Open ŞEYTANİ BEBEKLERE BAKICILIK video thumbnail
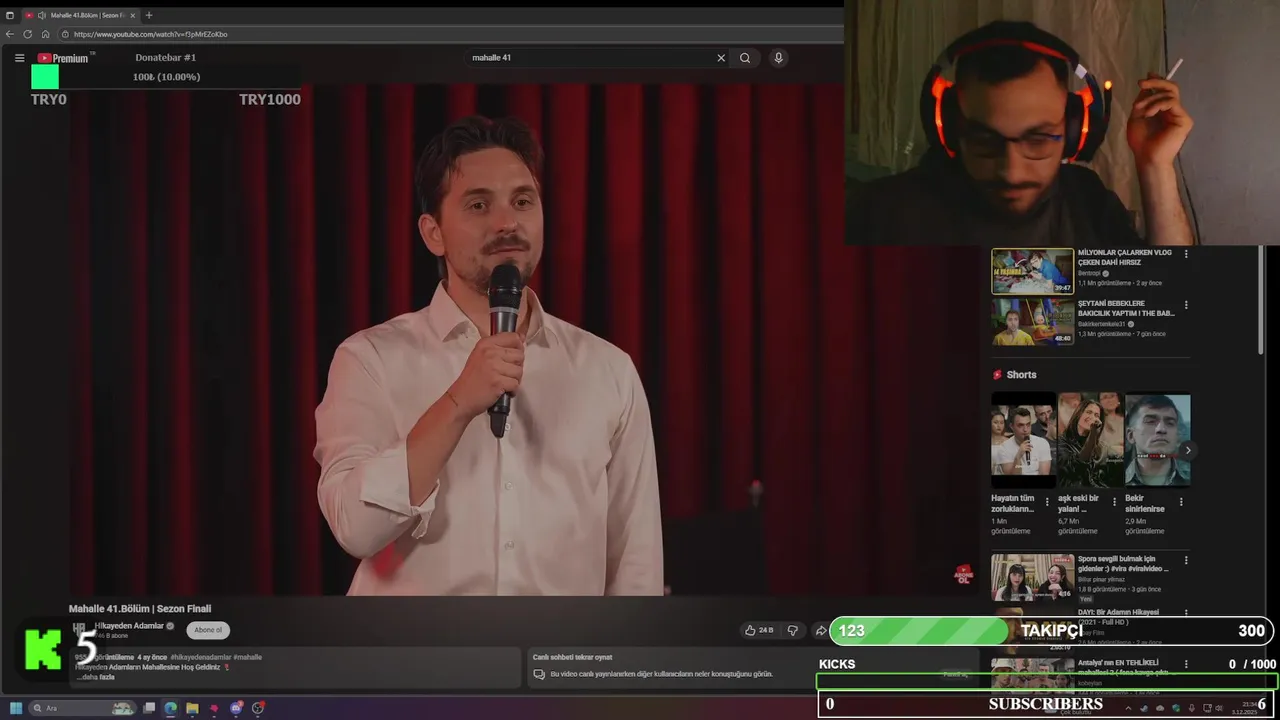Viewport: 1280px width, 720px height. point(1032,321)
